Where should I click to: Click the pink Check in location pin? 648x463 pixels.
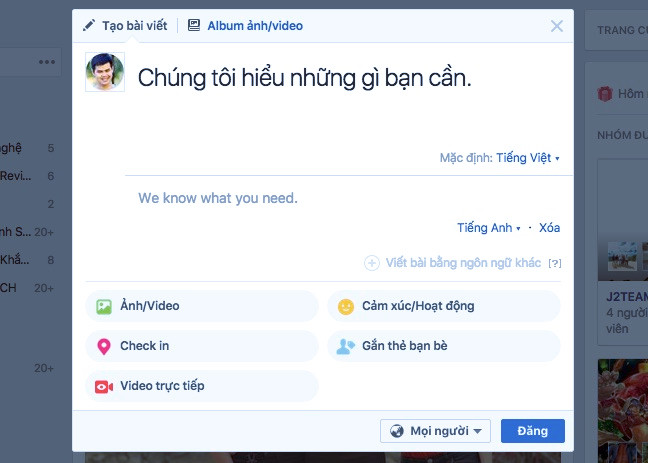(103, 346)
